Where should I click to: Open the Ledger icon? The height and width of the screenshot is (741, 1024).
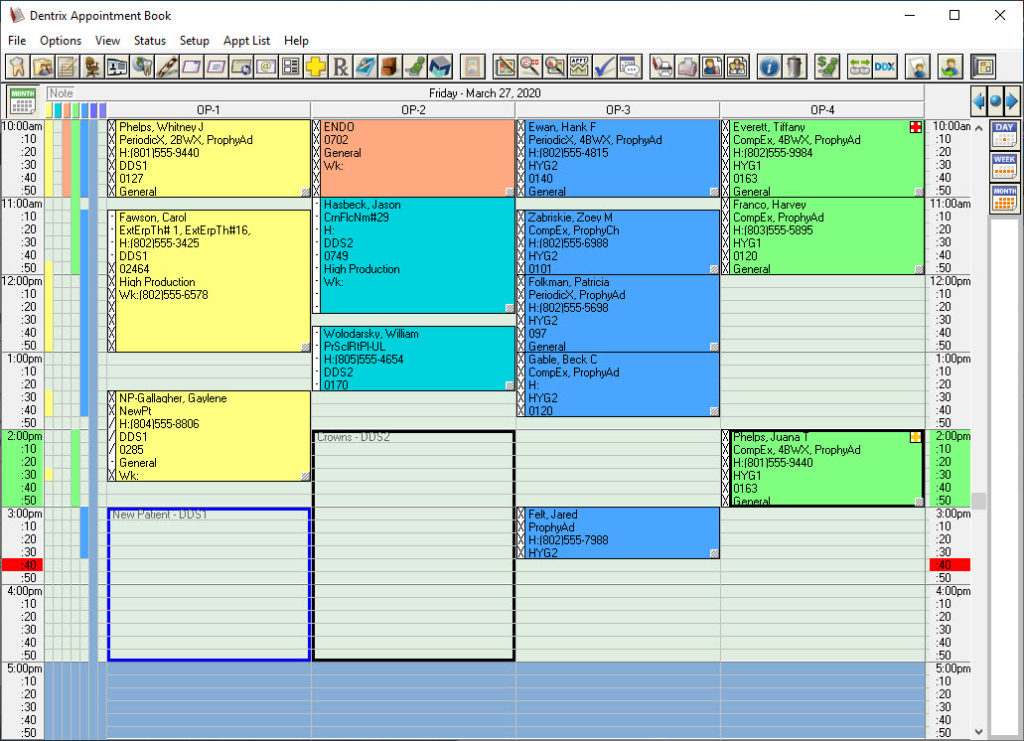(65, 66)
